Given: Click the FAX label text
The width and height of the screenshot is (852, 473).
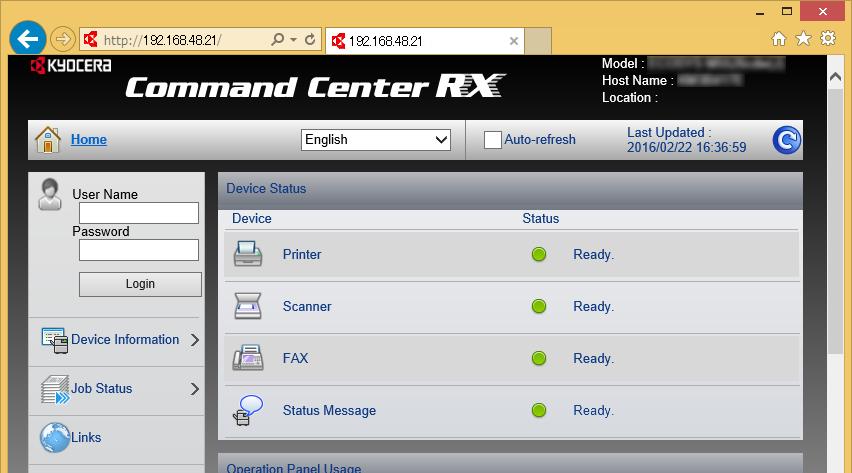Looking at the screenshot, I should (295, 358).
